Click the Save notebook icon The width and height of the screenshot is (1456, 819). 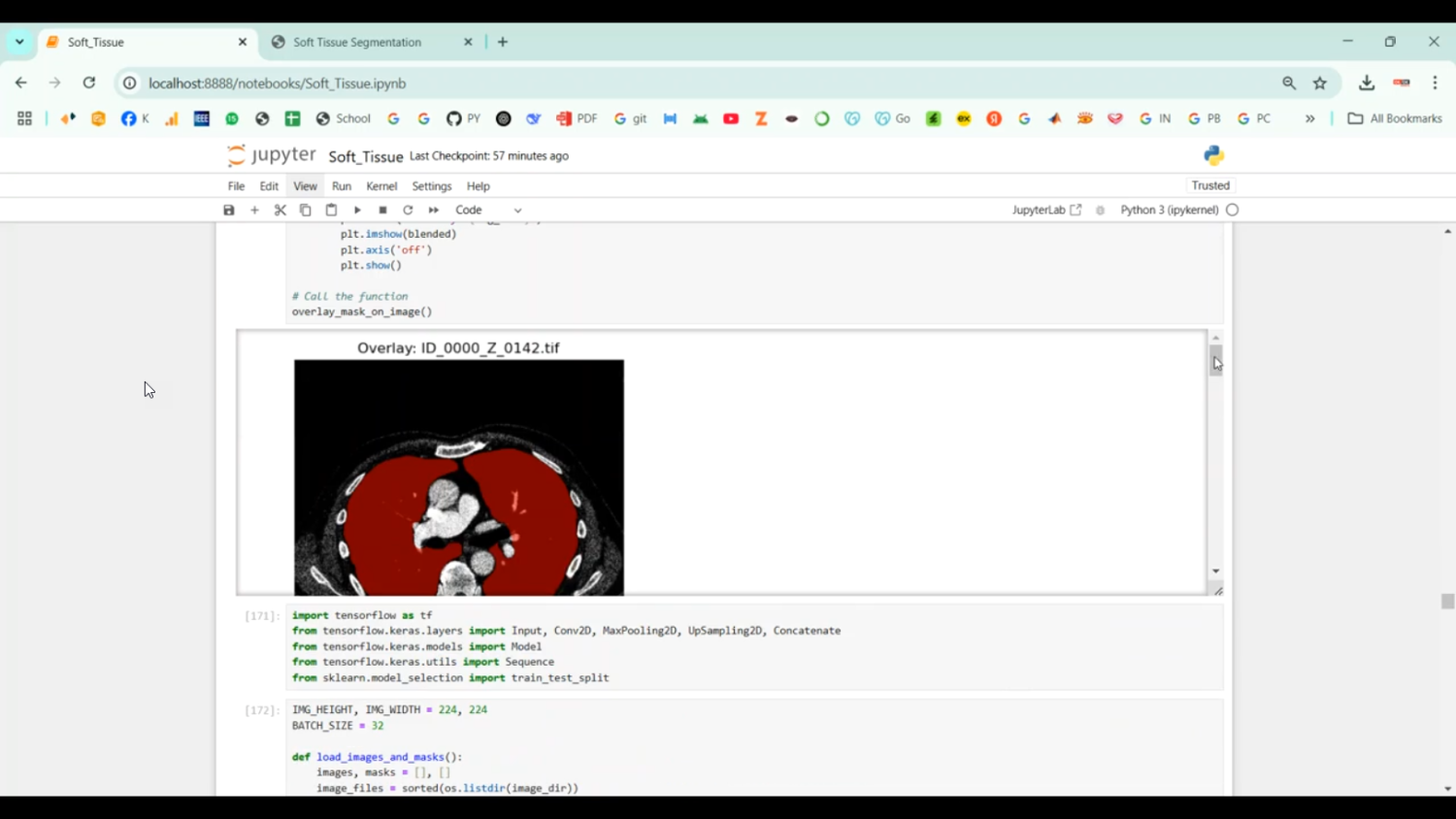(x=229, y=211)
